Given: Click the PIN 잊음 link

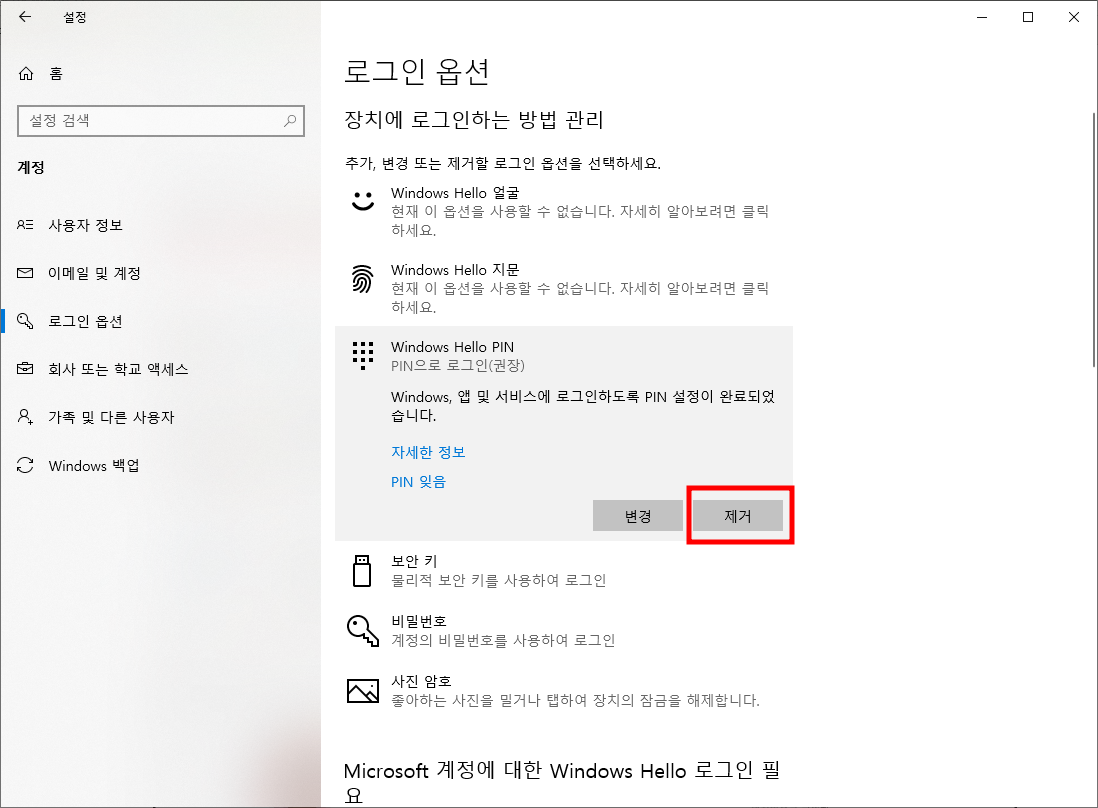Looking at the screenshot, I should [418, 482].
